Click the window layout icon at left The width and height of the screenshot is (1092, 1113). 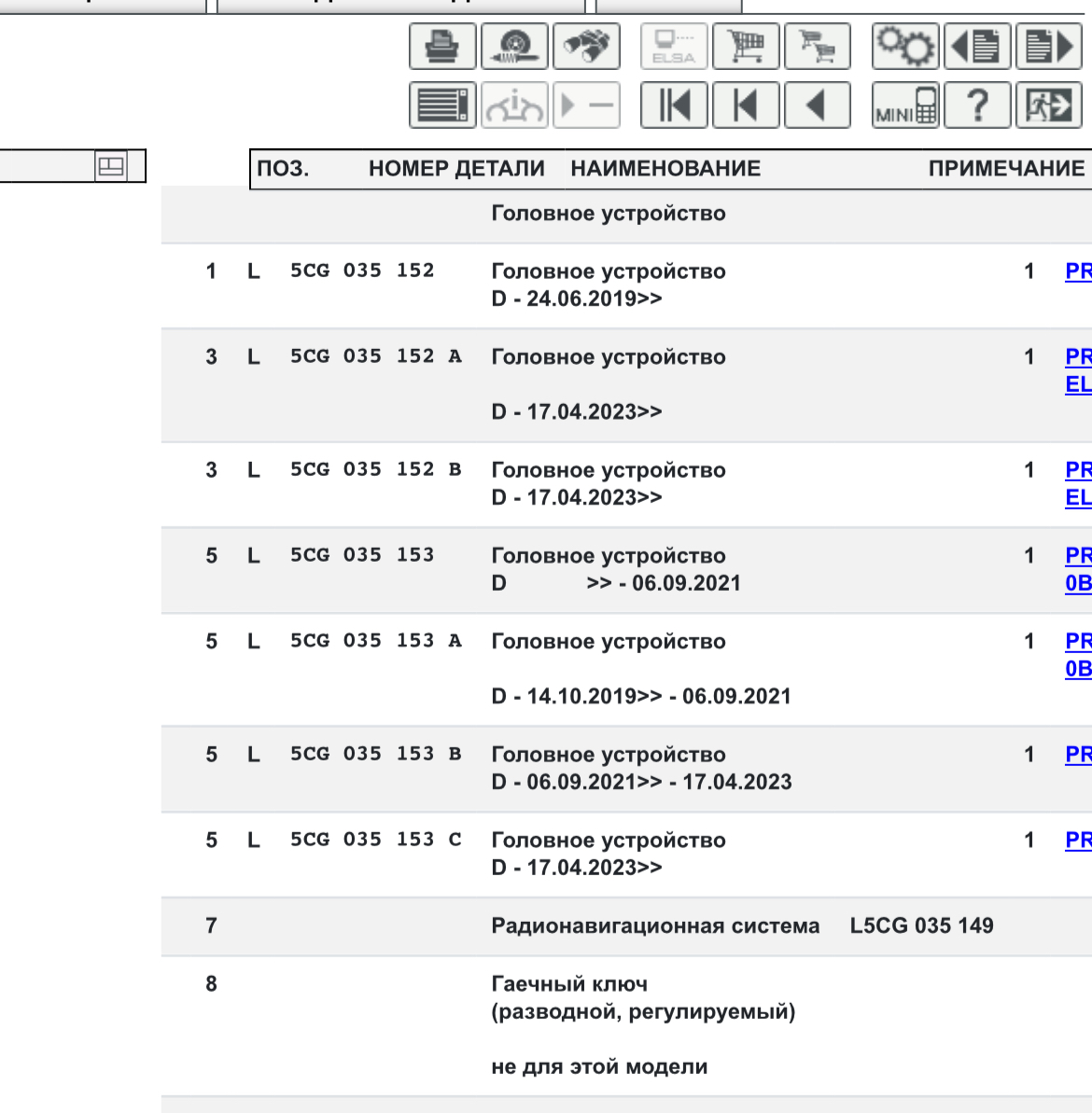pyautogui.click(x=111, y=166)
